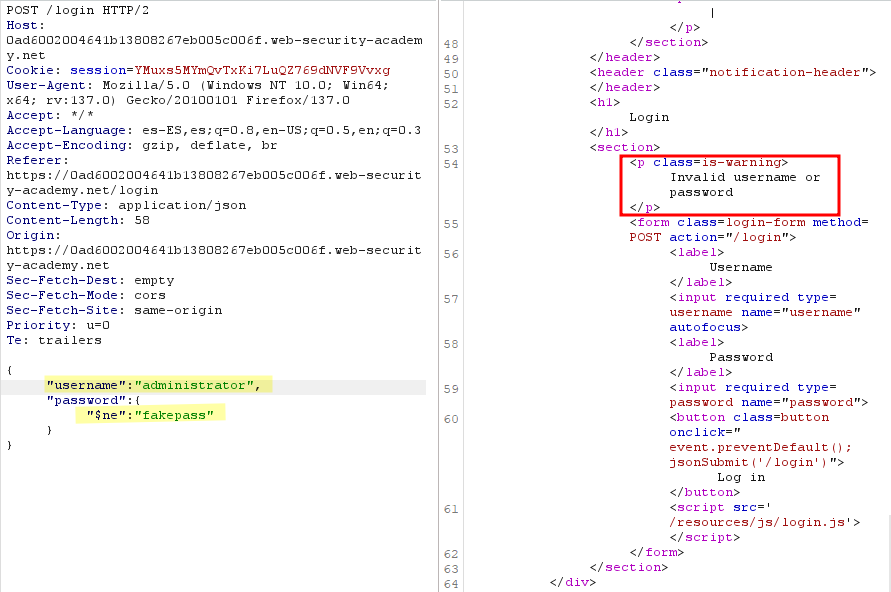Select the Sec-Fetch-Dest value empty

coord(154,280)
